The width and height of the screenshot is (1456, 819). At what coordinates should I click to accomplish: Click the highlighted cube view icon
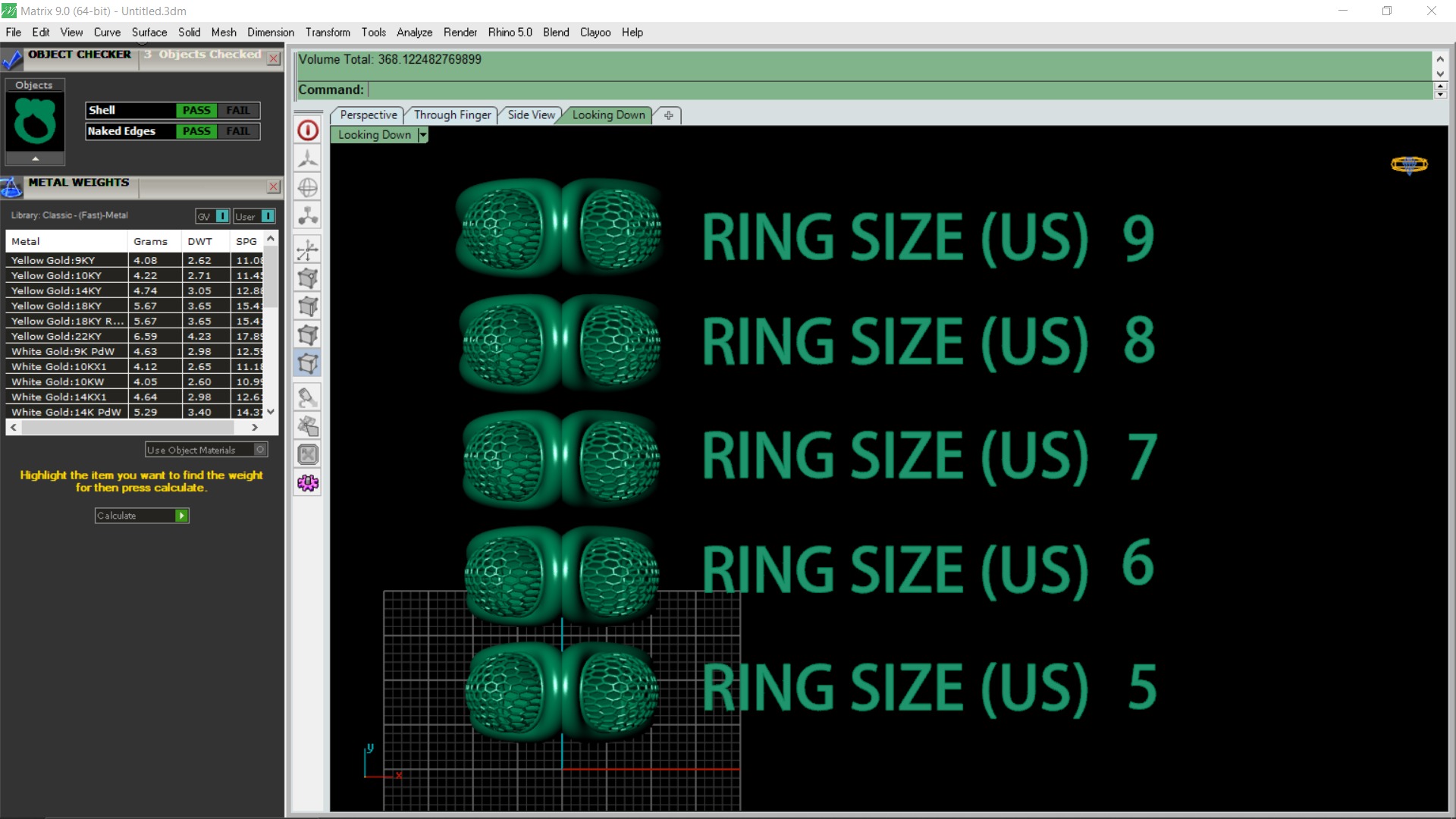pos(308,364)
